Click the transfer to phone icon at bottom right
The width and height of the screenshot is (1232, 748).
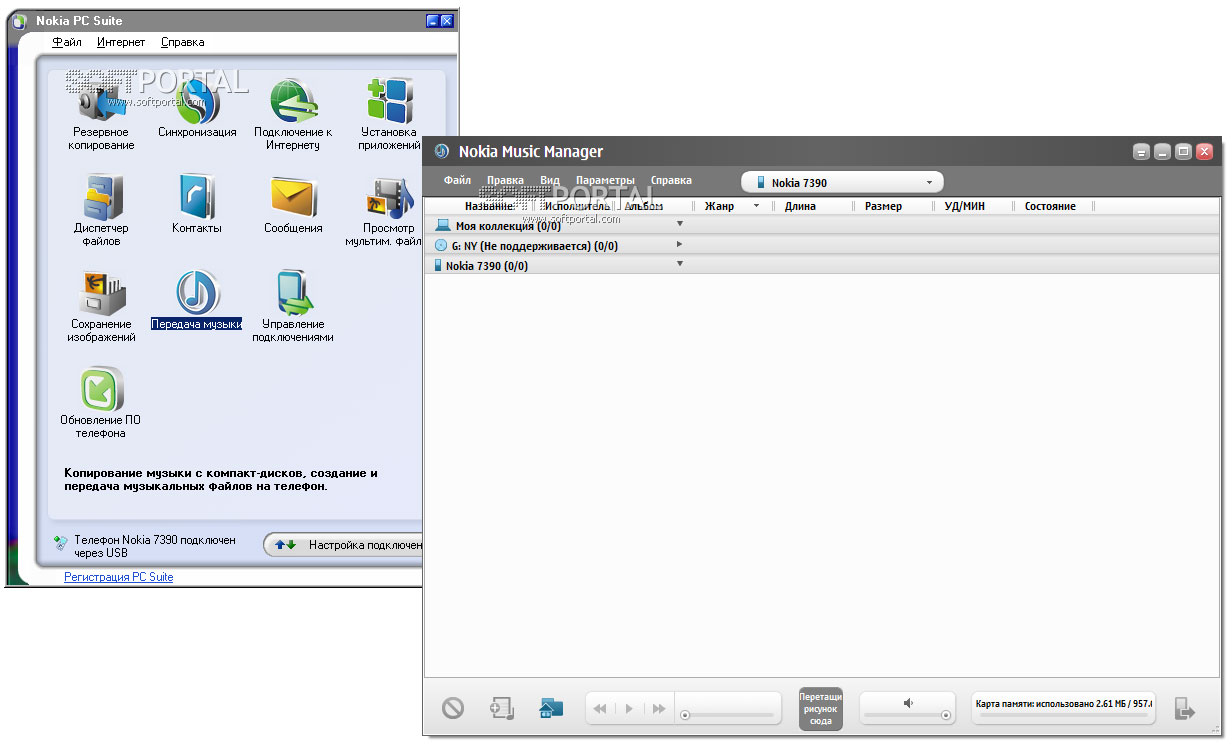(1185, 708)
